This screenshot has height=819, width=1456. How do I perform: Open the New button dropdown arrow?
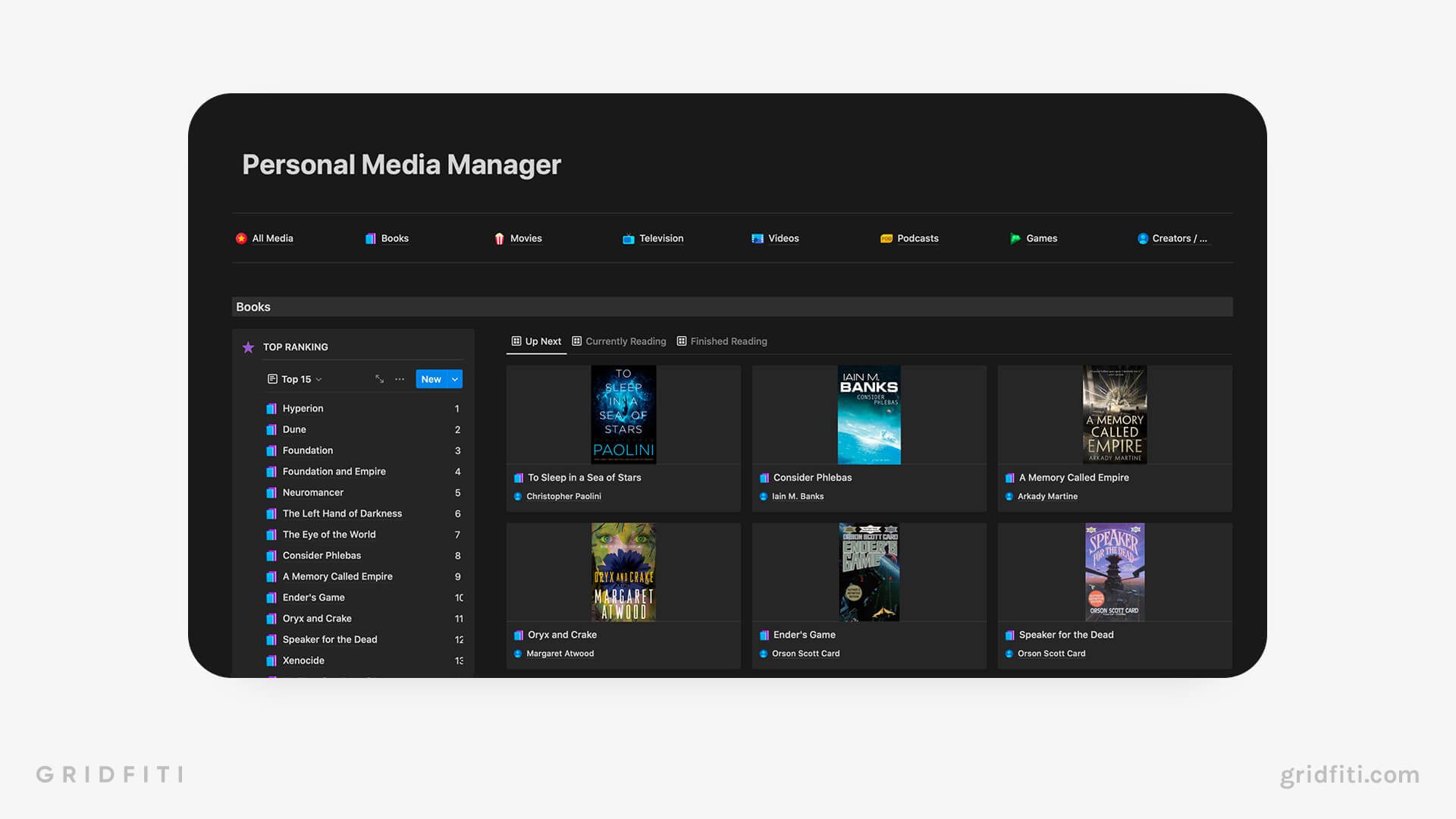[455, 378]
